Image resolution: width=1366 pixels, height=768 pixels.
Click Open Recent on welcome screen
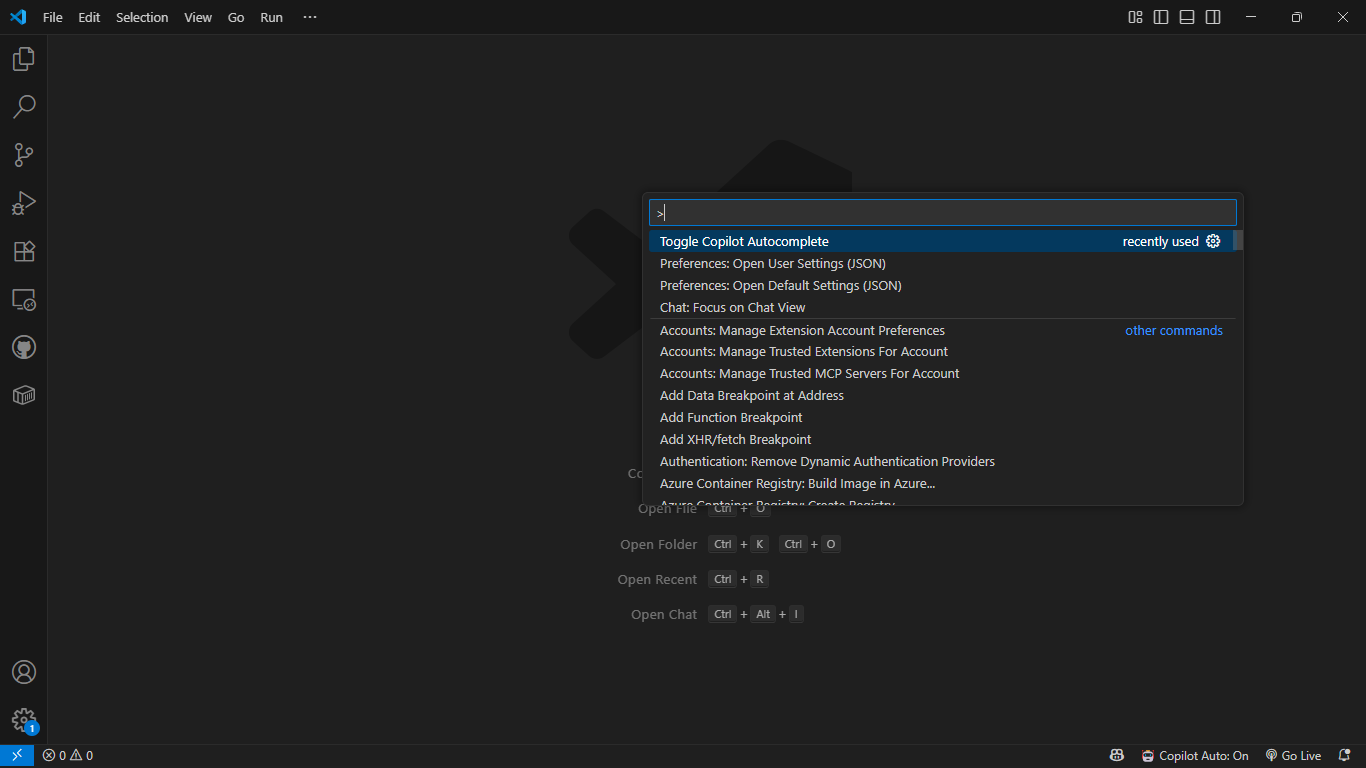(x=657, y=579)
